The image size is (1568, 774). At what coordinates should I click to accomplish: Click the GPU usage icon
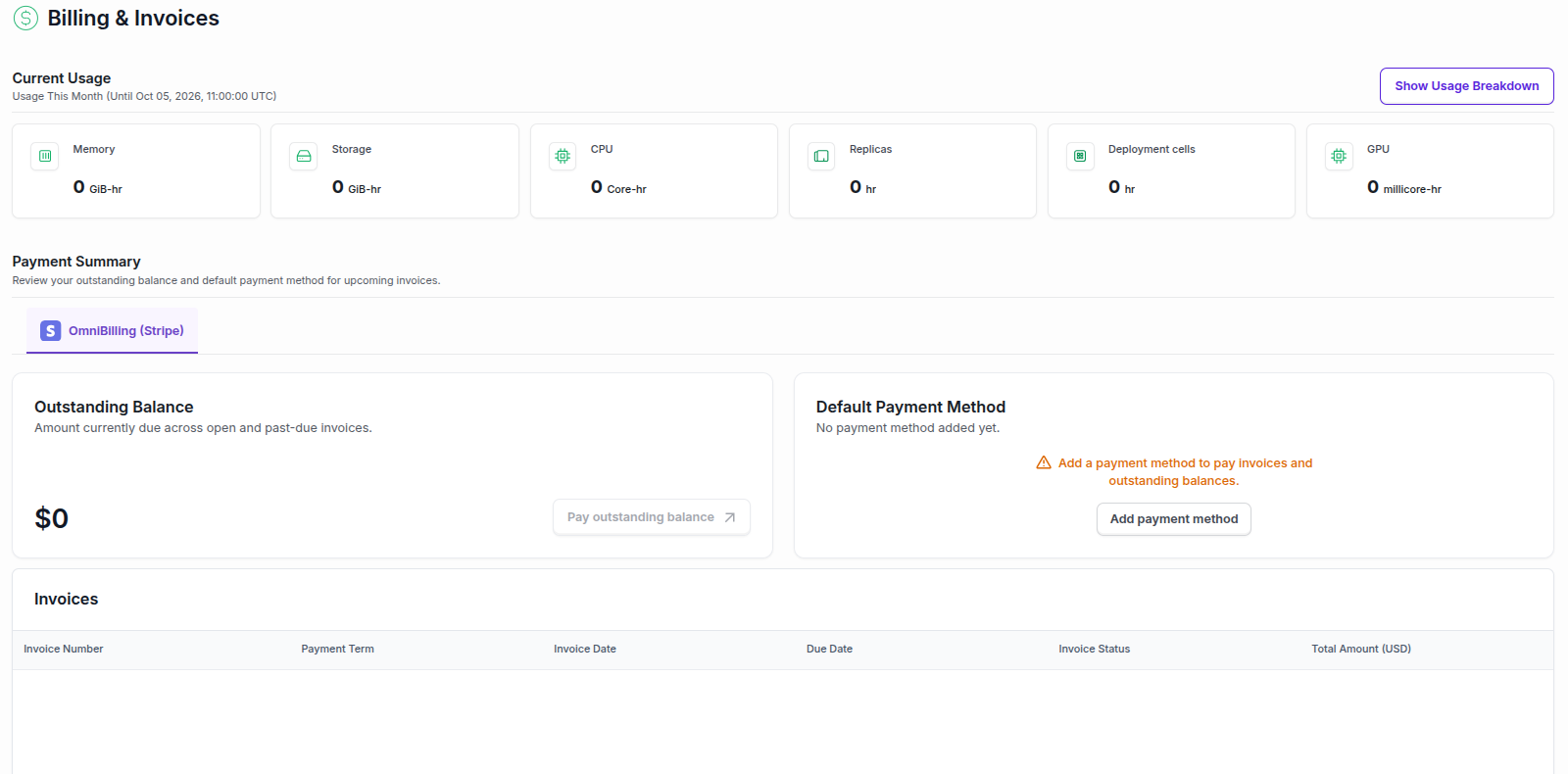[x=1339, y=156]
